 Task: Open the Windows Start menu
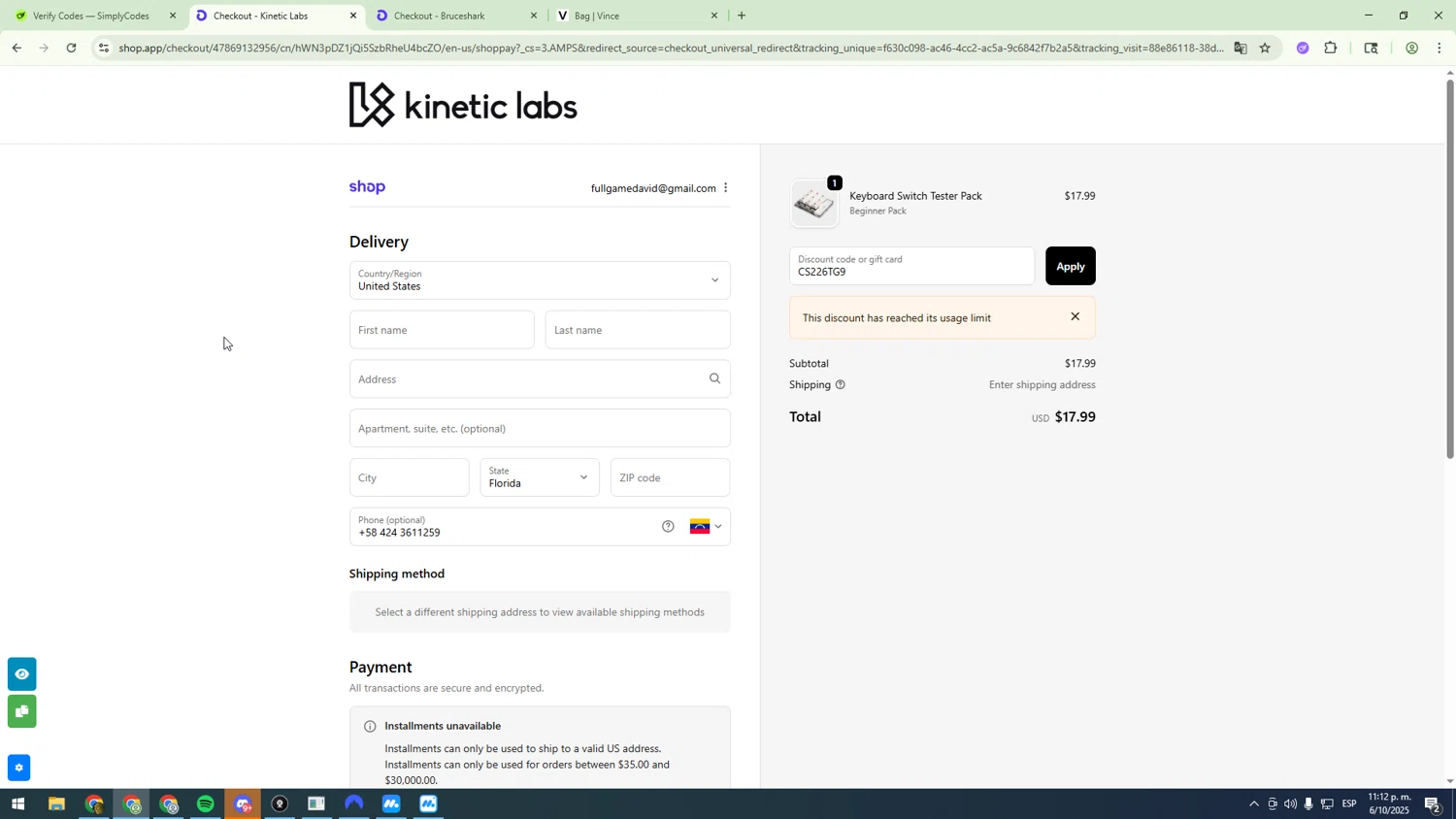pyautogui.click(x=17, y=804)
